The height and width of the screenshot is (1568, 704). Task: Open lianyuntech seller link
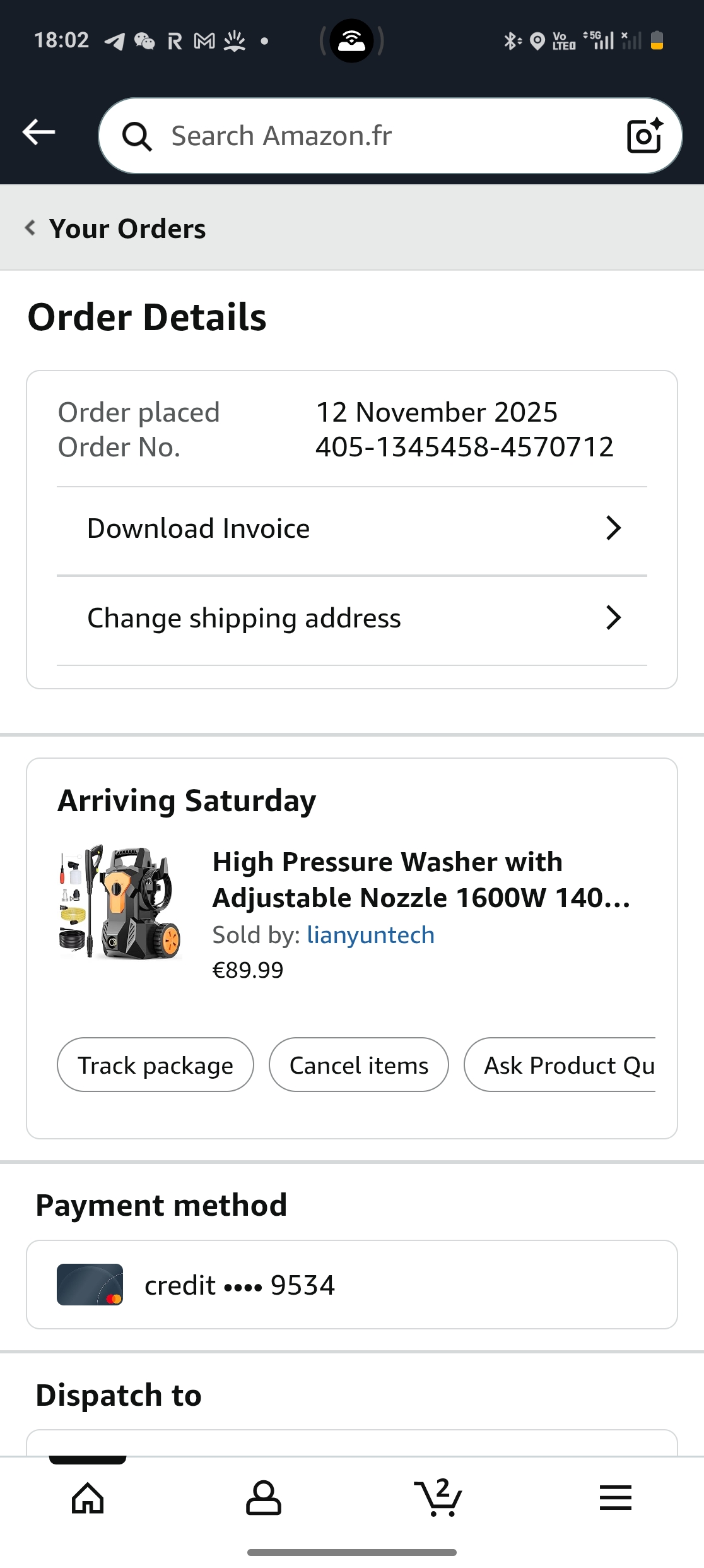370,935
